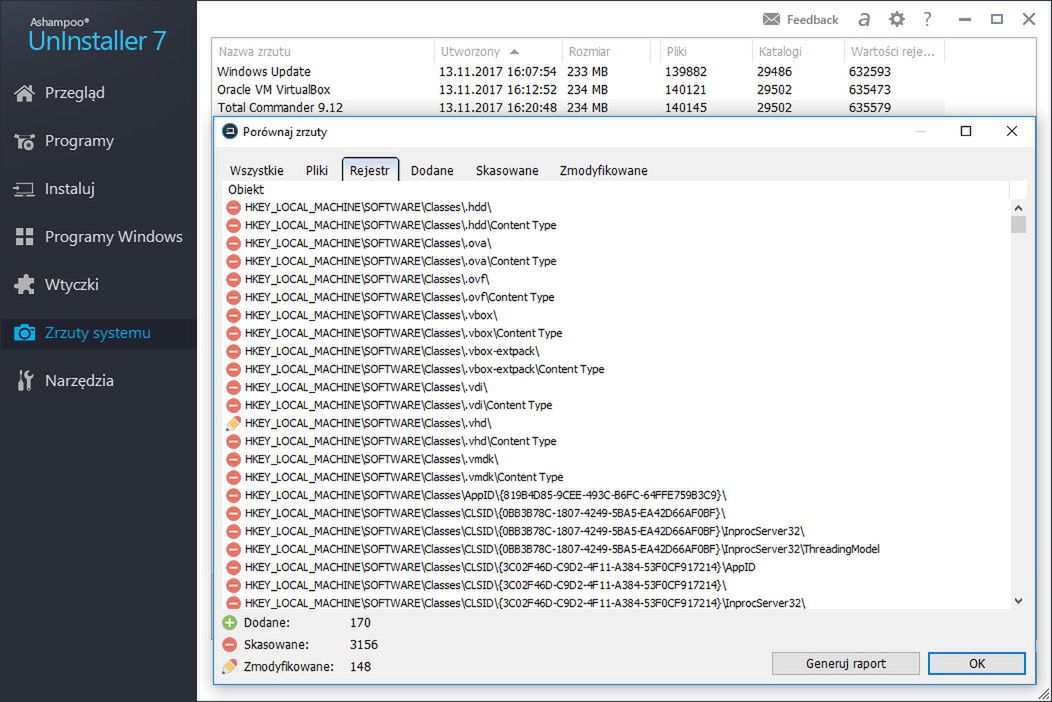Open settings gear icon
Image resolution: width=1052 pixels, height=702 pixels.
click(896, 19)
